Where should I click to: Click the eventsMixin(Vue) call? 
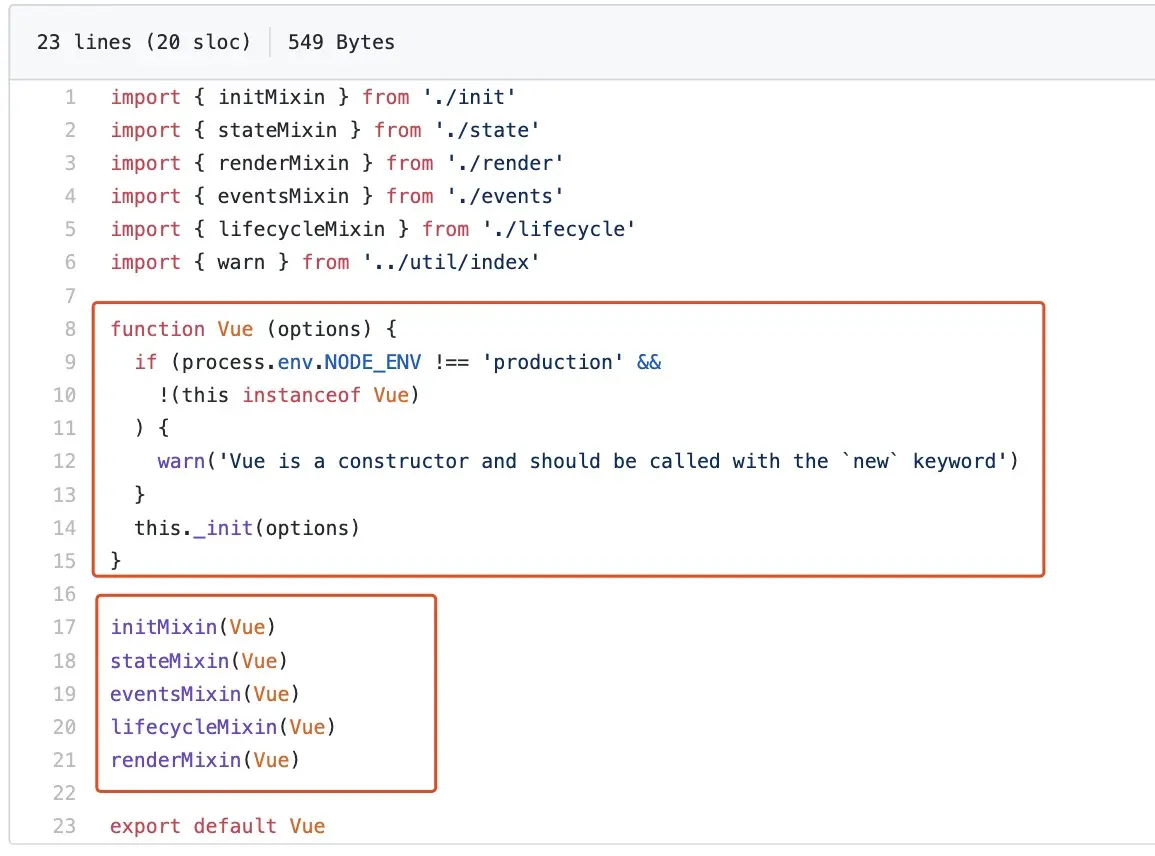point(202,693)
